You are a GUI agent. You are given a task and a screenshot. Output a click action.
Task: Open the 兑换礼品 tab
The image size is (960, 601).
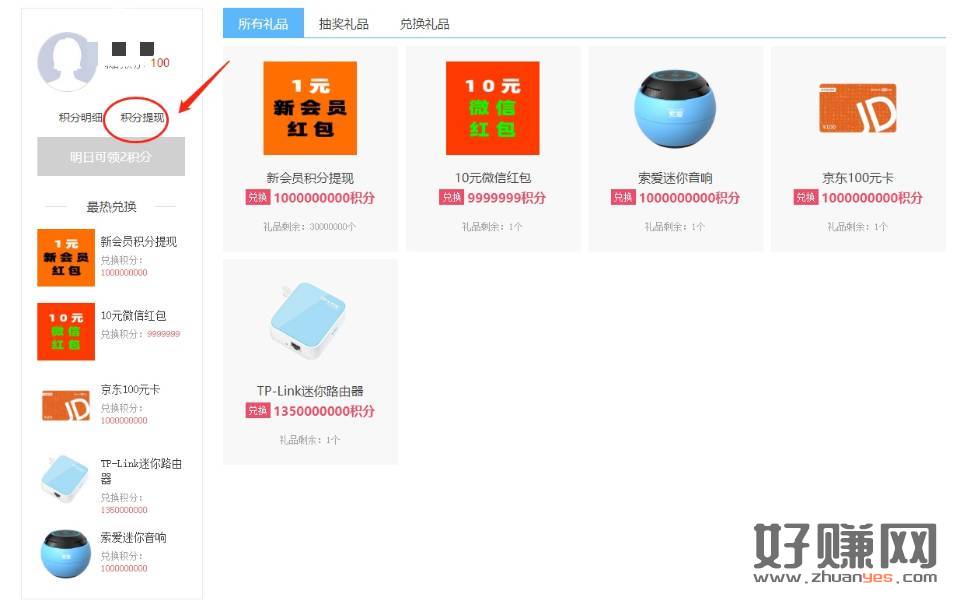(x=424, y=24)
